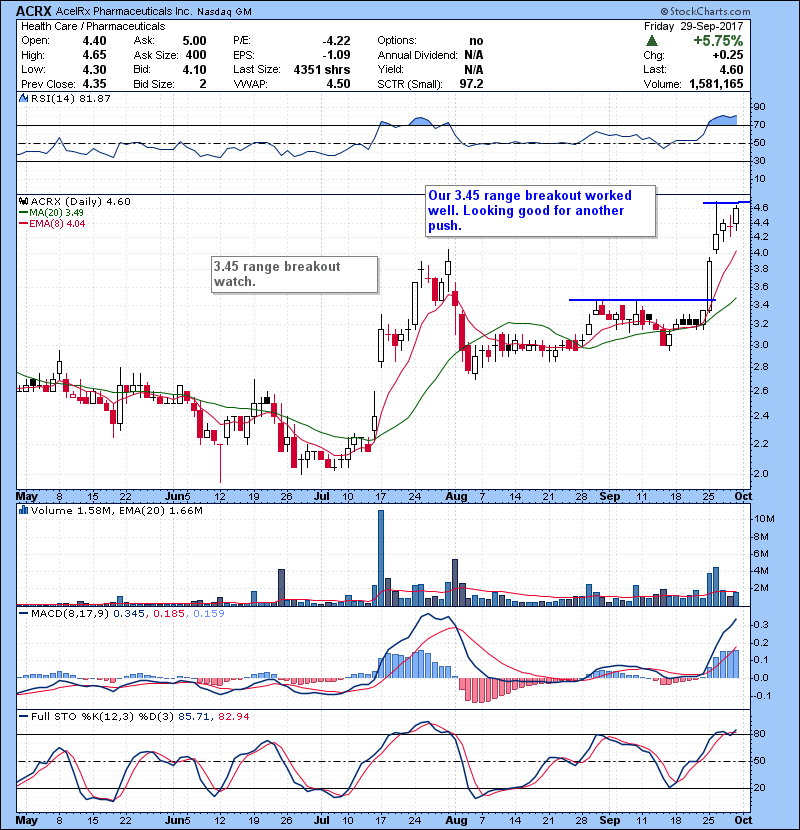
Task: Click the Chg +0.25 value
Action: coord(727,55)
